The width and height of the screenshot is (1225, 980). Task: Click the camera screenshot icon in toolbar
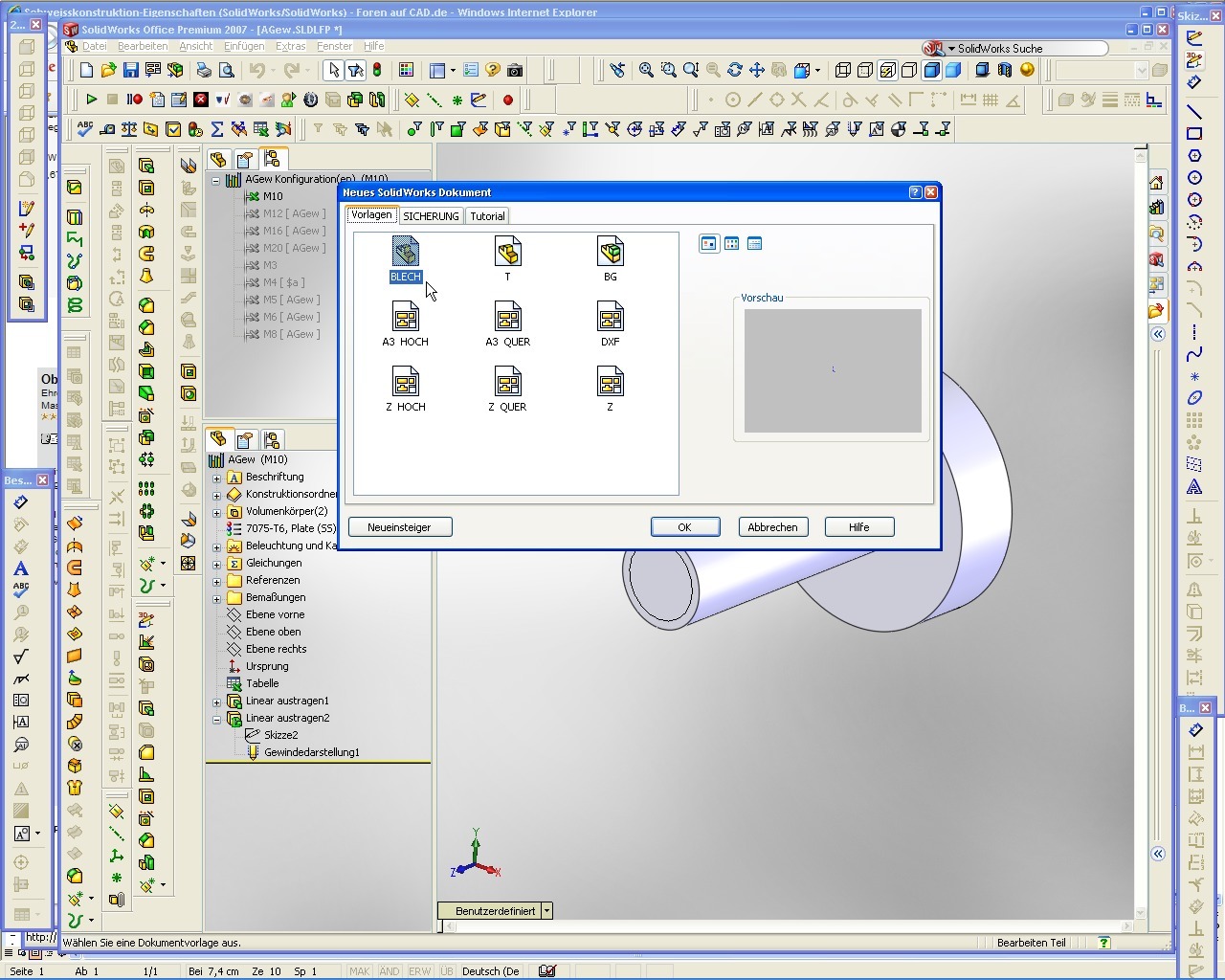(x=515, y=70)
